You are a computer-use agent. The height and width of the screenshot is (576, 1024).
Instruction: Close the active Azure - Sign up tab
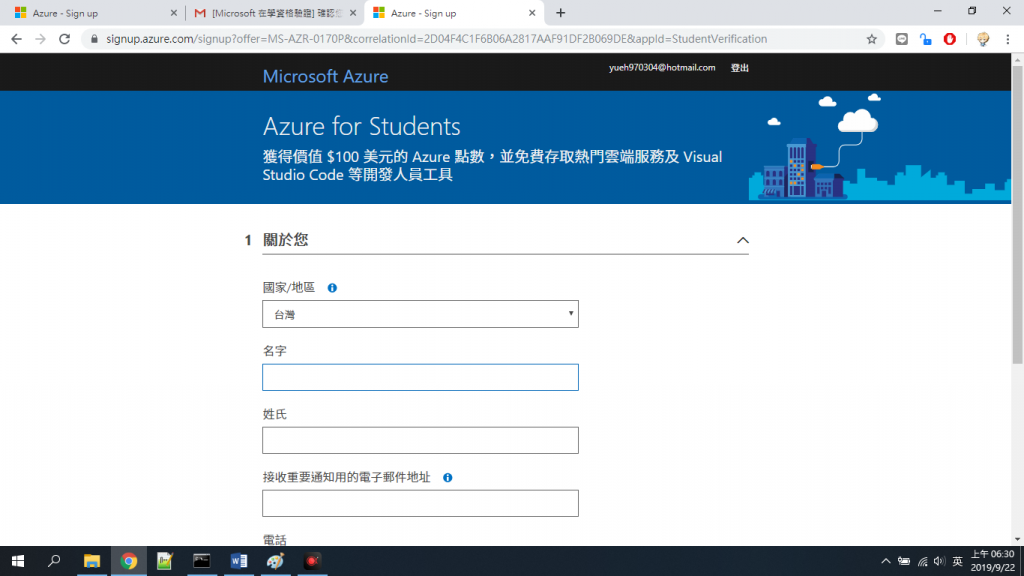(x=532, y=13)
